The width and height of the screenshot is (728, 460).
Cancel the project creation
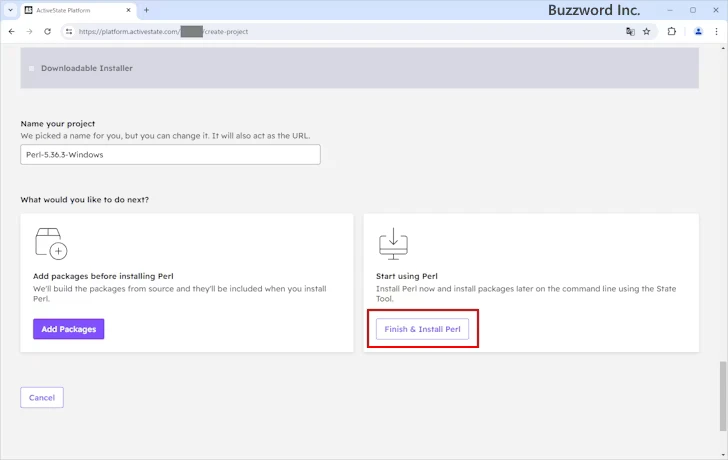[42, 397]
